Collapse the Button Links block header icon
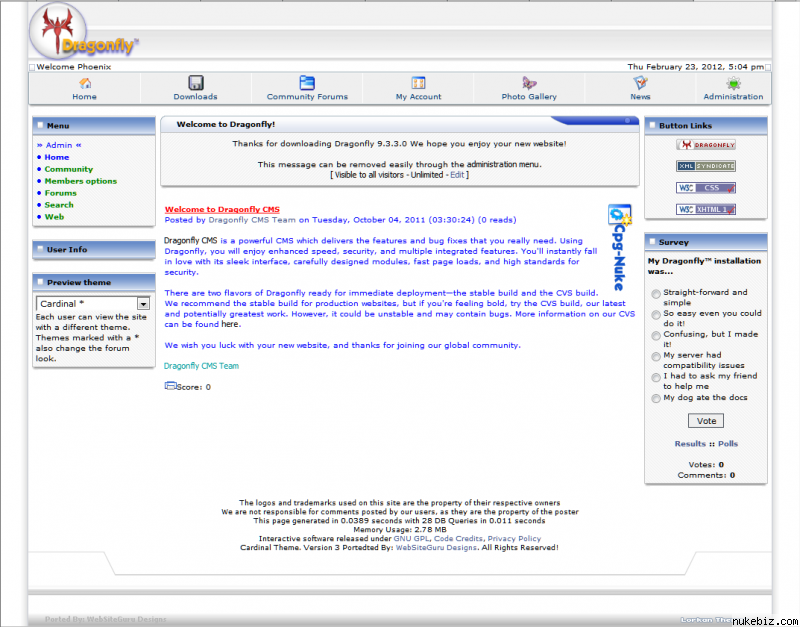 pos(652,125)
